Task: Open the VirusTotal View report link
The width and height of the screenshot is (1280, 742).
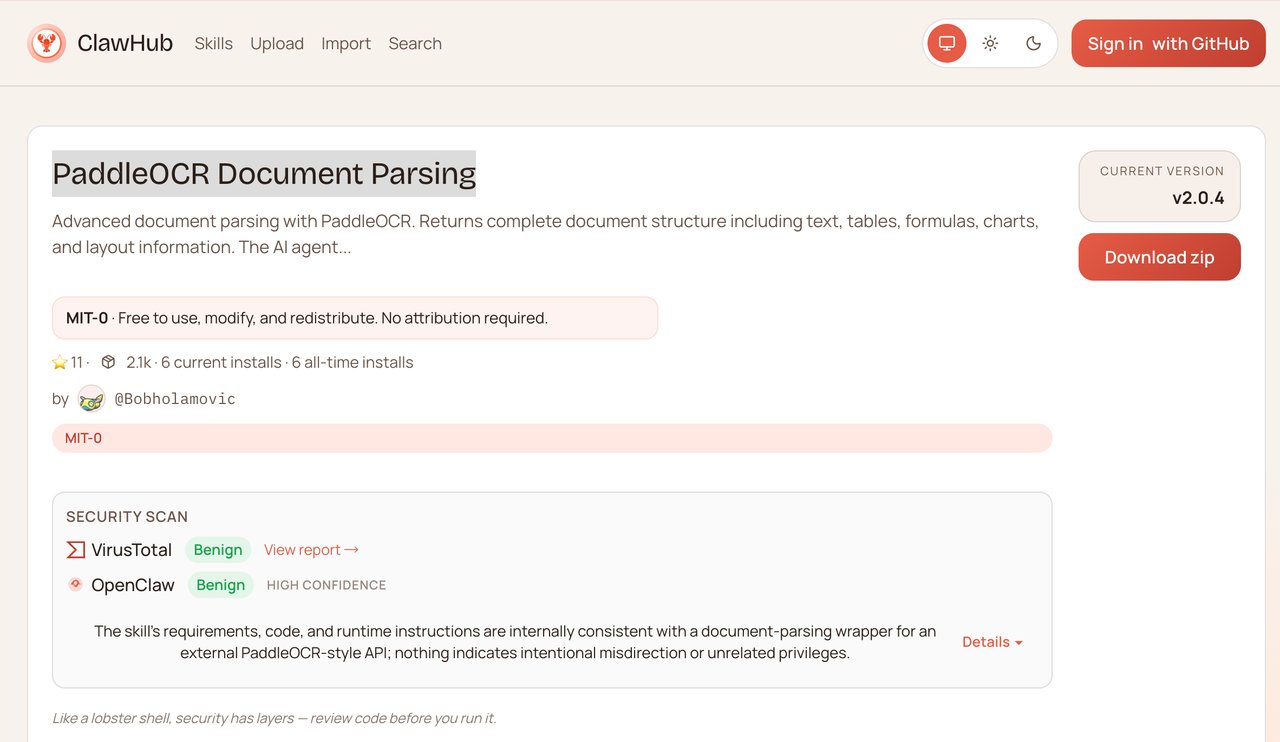Action: [x=311, y=549]
